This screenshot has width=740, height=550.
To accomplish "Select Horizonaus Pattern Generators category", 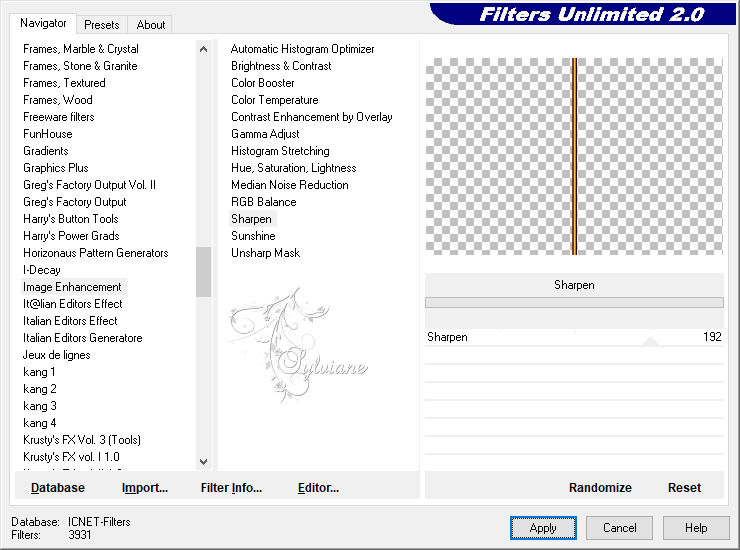I will point(96,253).
